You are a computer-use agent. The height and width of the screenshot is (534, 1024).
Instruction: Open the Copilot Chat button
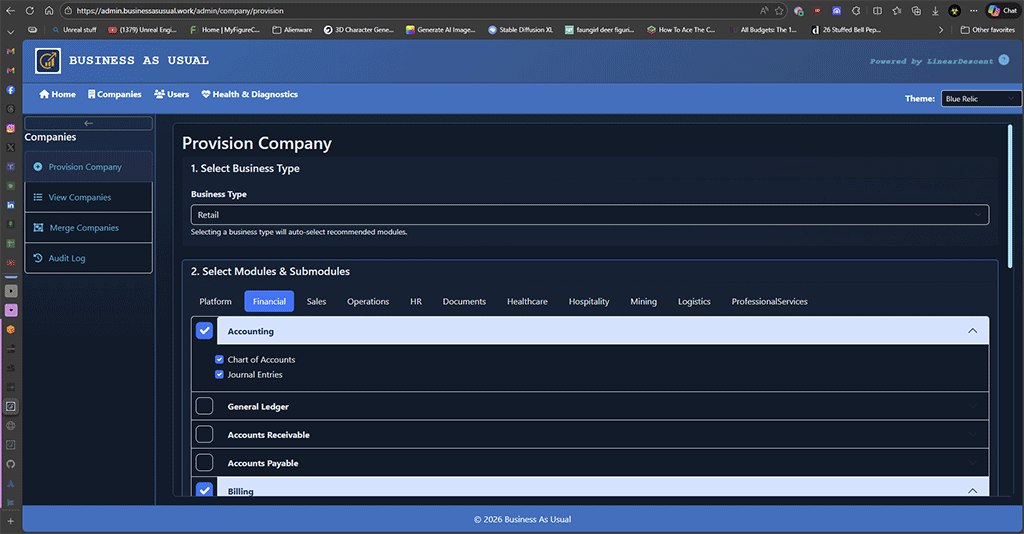coord(1003,10)
